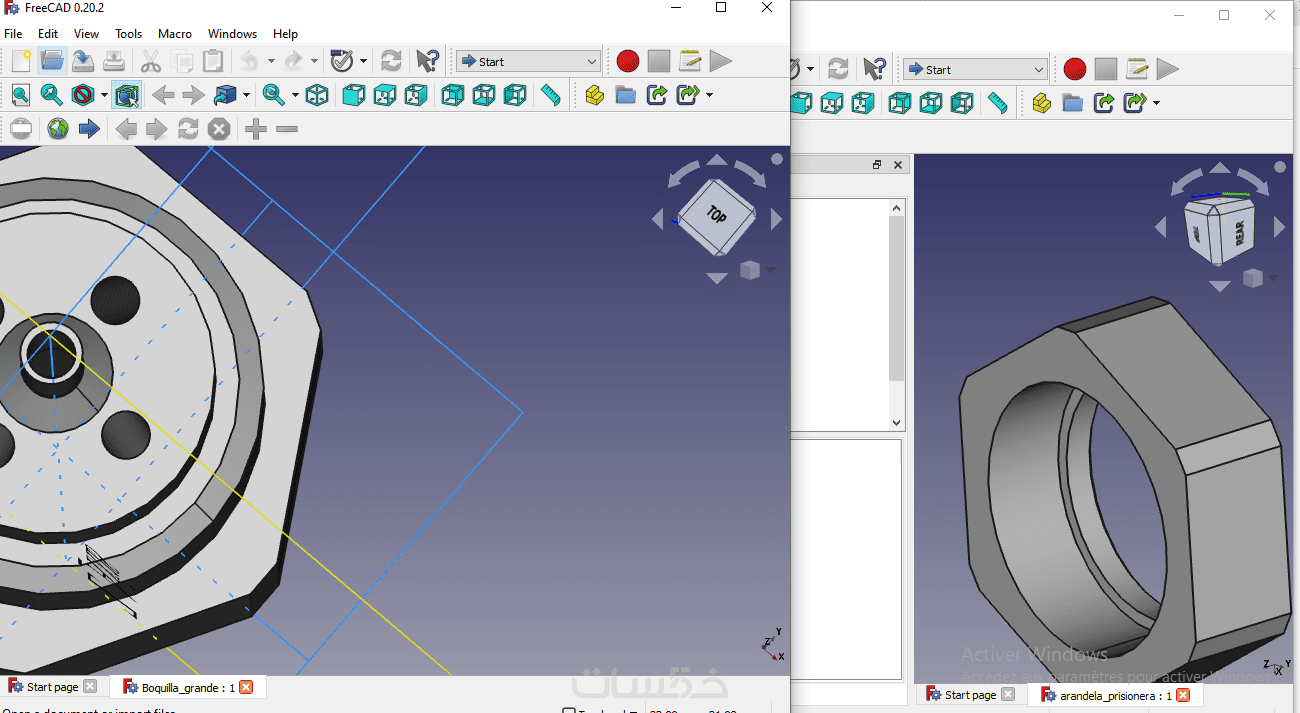Image resolution: width=1300 pixels, height=713 pixels.
Task: Click TOP face of left navigation cube
Action: tap(716, 216)
